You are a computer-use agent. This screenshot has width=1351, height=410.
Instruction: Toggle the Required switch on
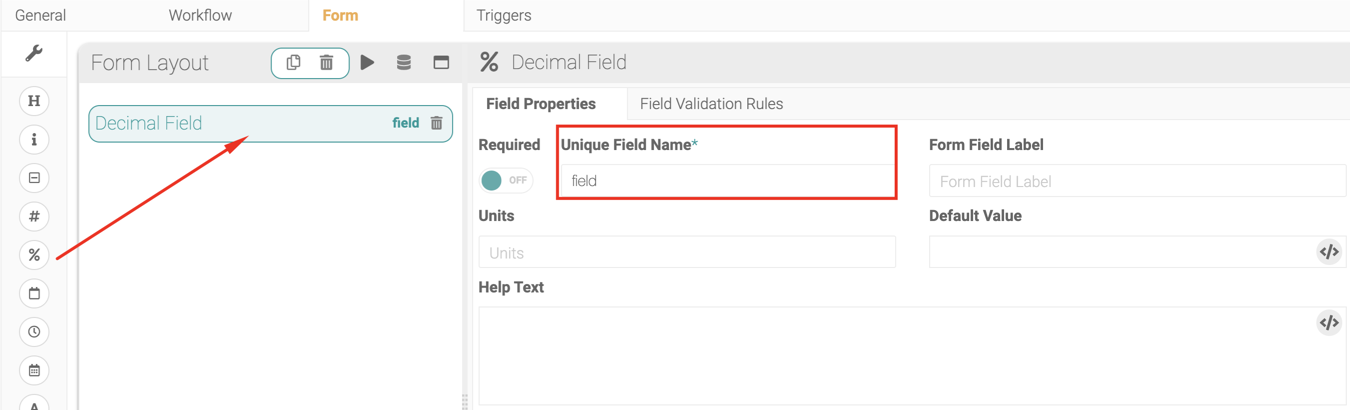(505, 181)
